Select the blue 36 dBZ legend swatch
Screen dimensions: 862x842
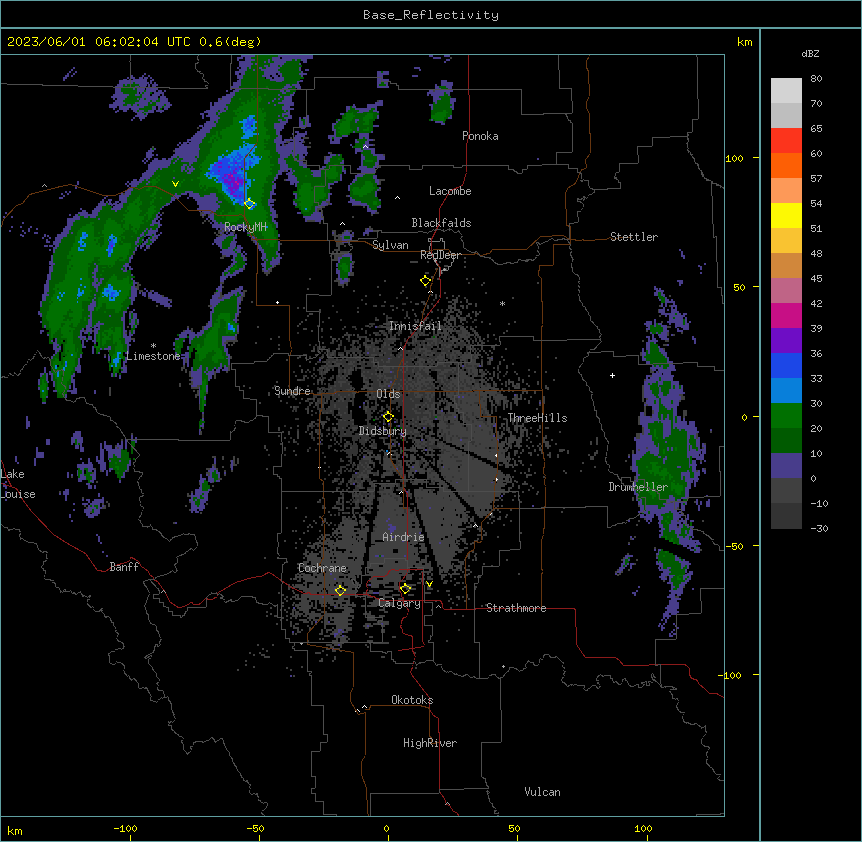[786, 365]
